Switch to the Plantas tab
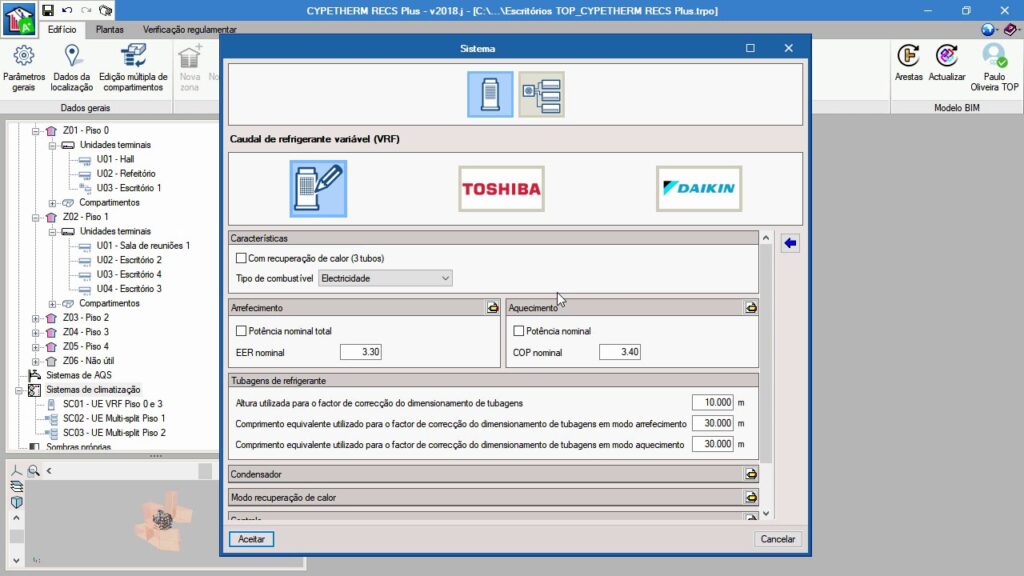1024x576 pixels. (110, 30)
